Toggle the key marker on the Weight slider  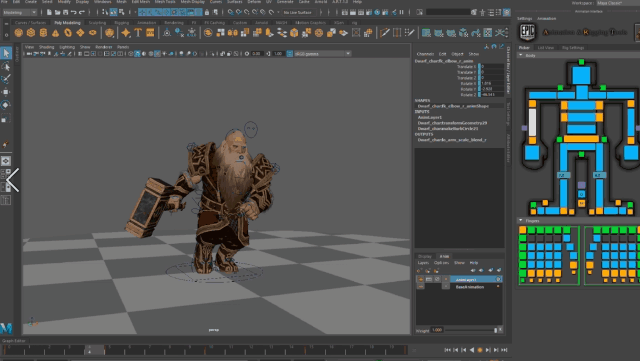(x=500, y=330)
